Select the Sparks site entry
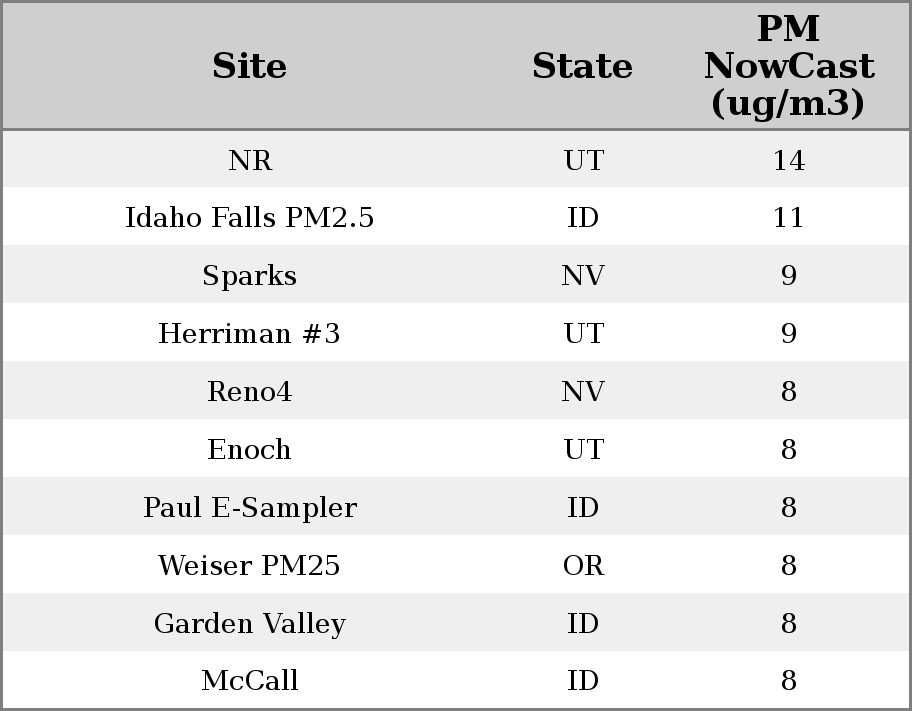 click(249, 276)
